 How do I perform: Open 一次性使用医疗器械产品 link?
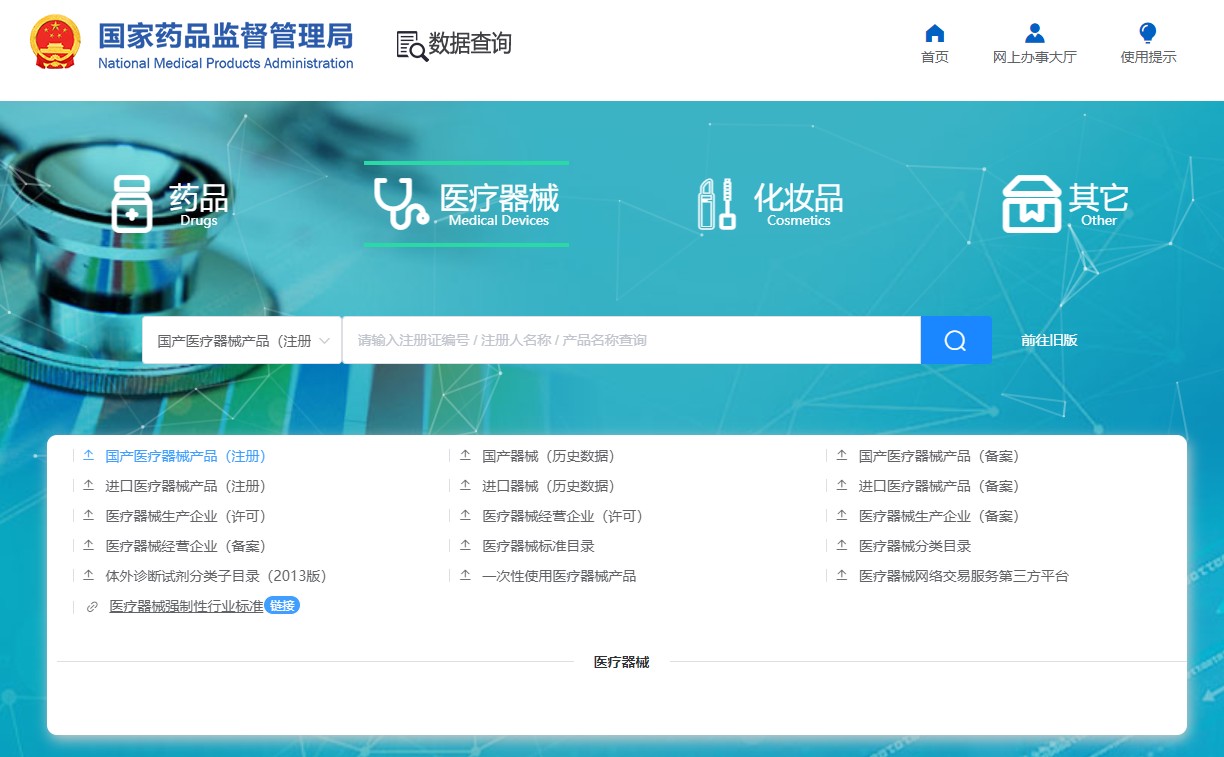(559, 576)
